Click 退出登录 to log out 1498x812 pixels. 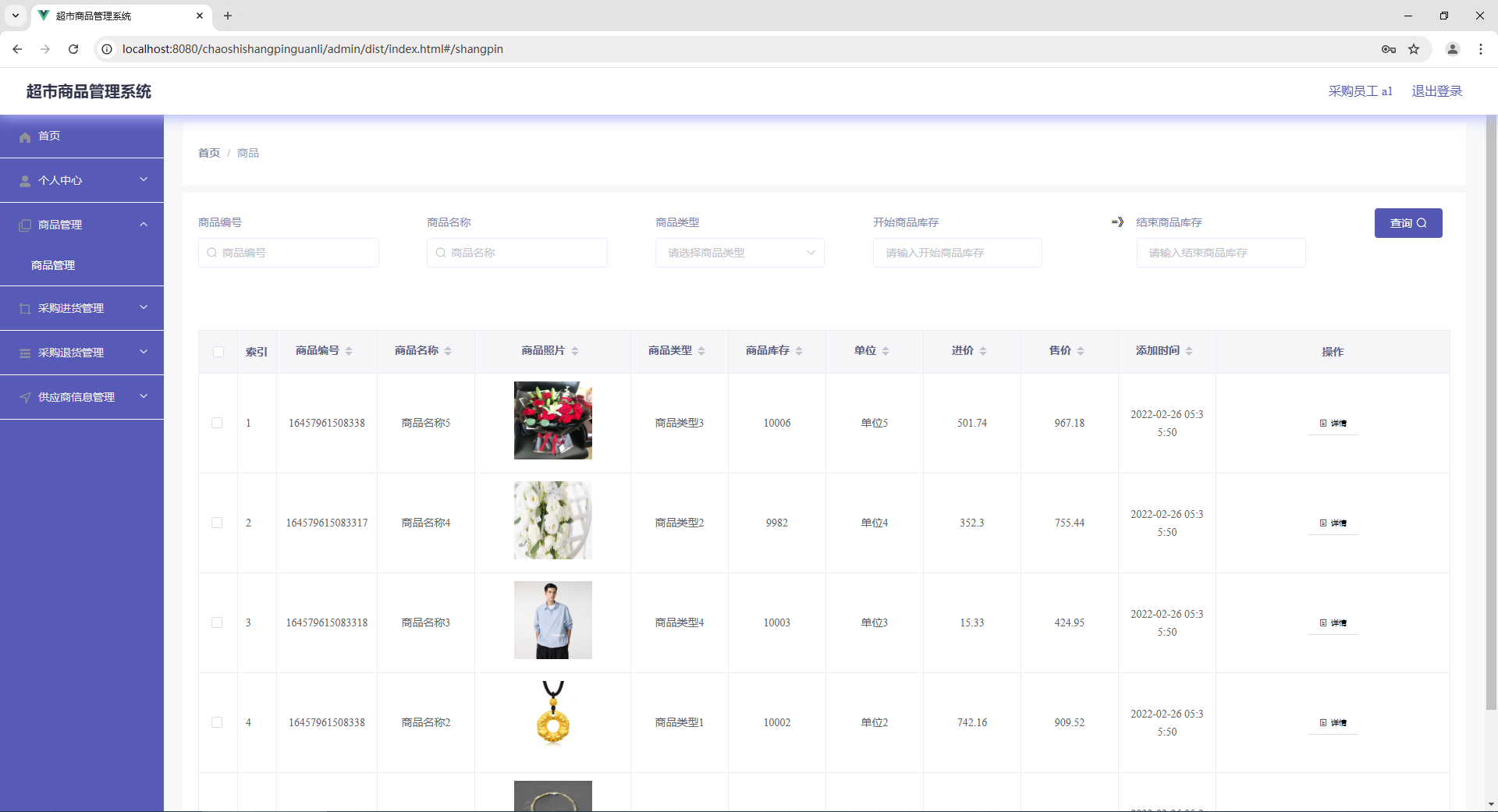(x=1437, y=91)
